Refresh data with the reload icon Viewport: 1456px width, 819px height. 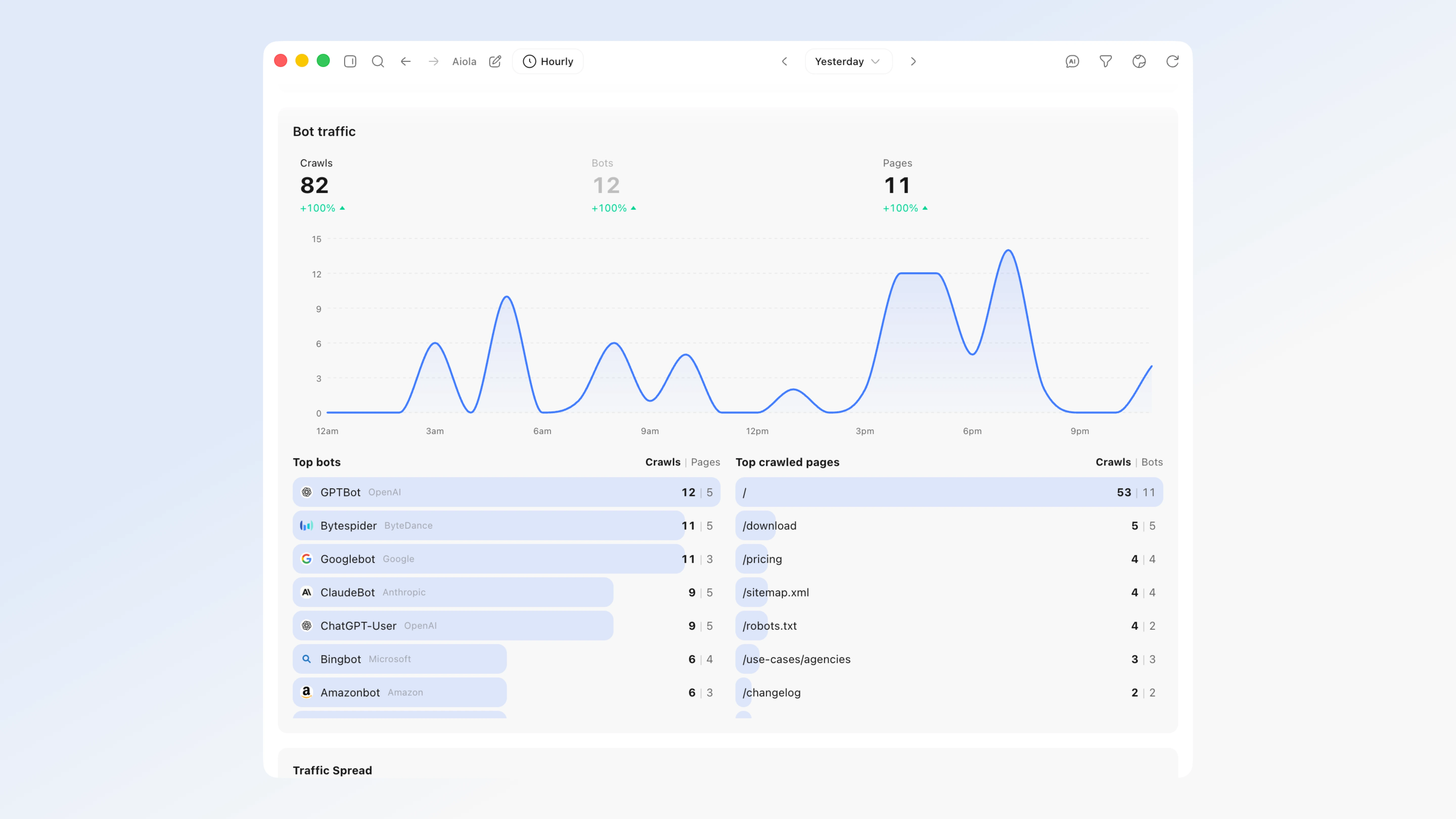(x=1172, y=61)
